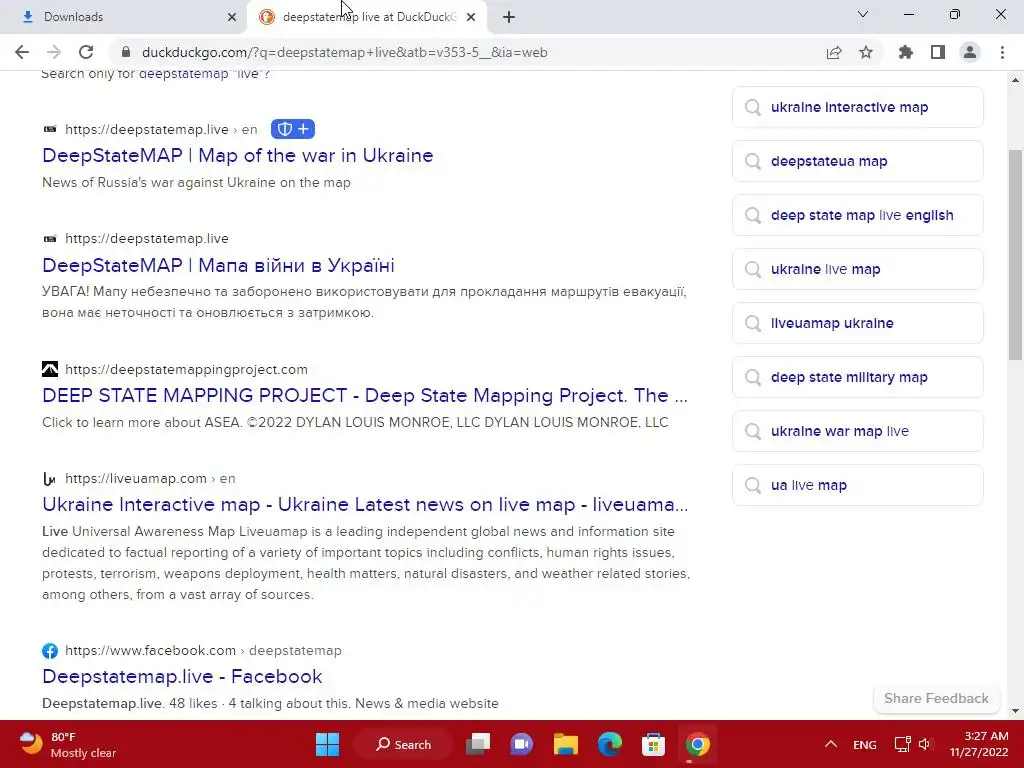Reload the DuckDuckGo page

click(86, 52)
